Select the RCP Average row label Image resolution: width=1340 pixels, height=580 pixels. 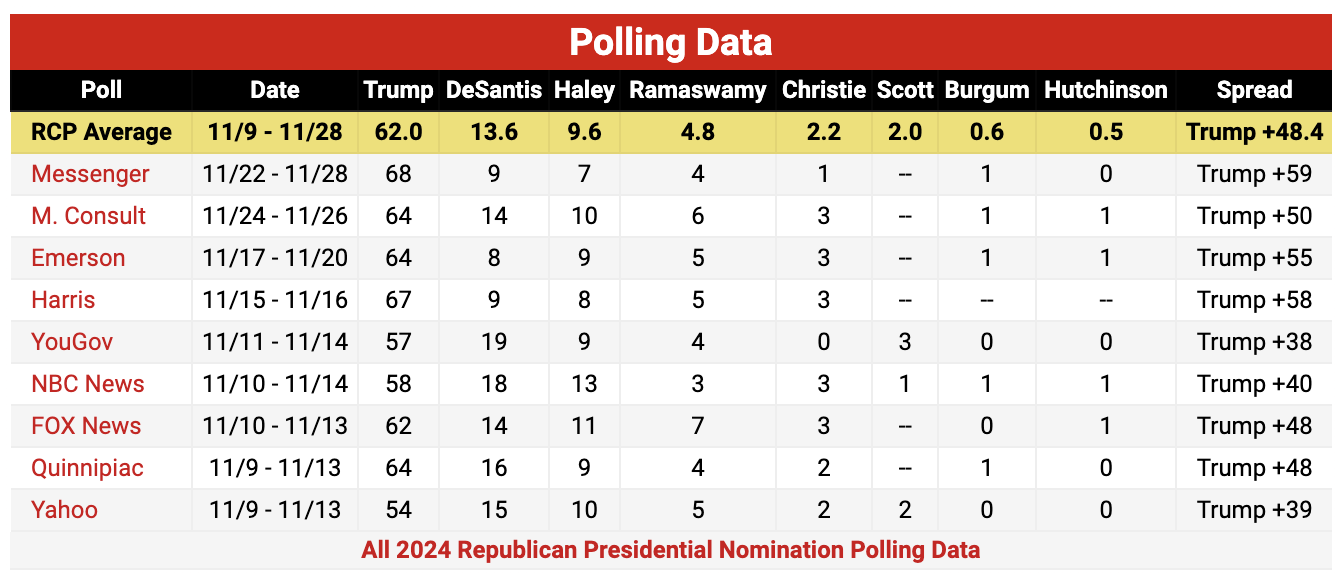tap(101, 132)
